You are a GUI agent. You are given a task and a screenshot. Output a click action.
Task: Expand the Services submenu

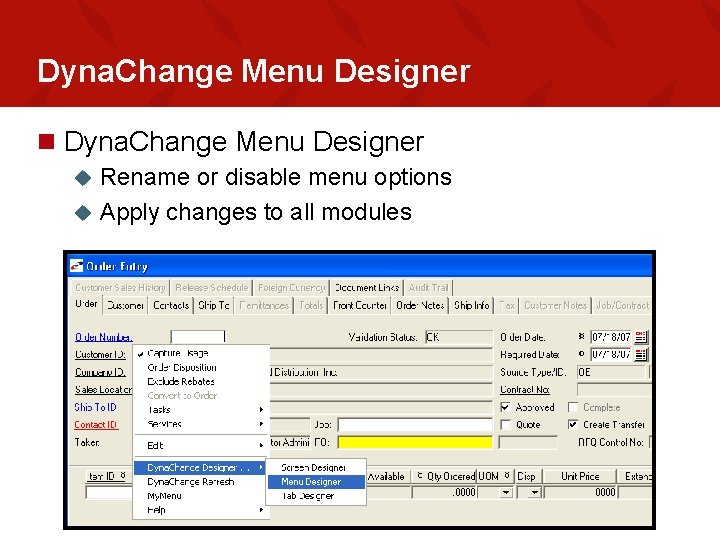click(202, 424)
